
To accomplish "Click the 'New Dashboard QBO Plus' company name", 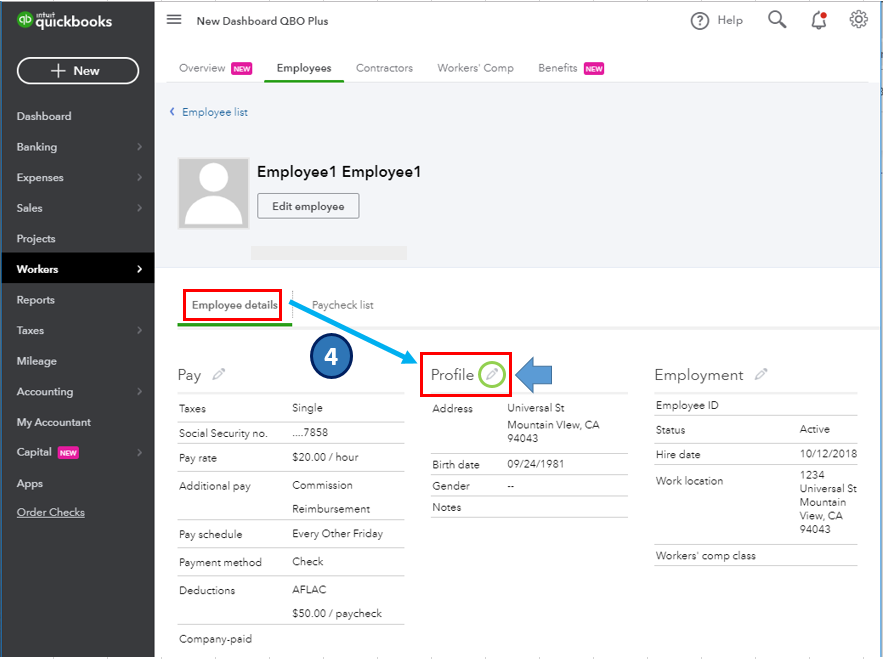I will [x=262, y=21].
